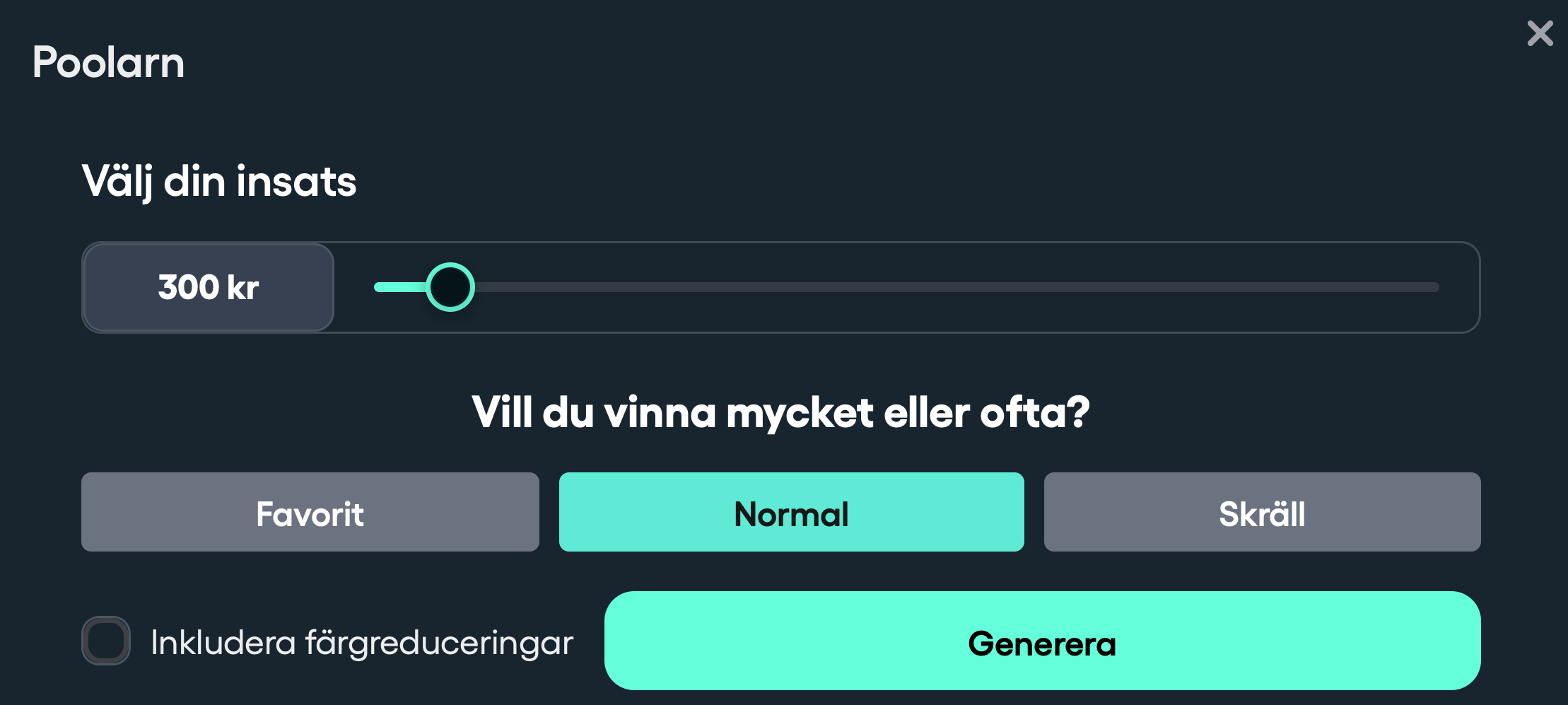This screenshot has height=705, width=1568.
Task: Click the word Favorit on its button
Action: (x=310, y=514)
